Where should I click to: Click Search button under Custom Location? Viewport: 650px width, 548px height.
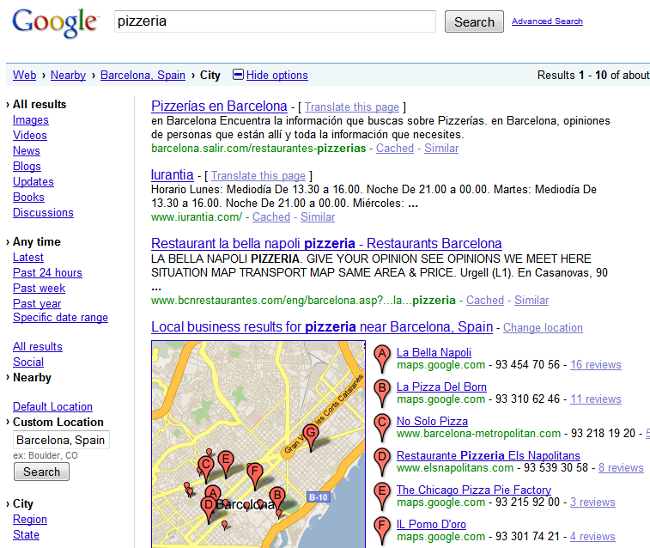[41, 472]
